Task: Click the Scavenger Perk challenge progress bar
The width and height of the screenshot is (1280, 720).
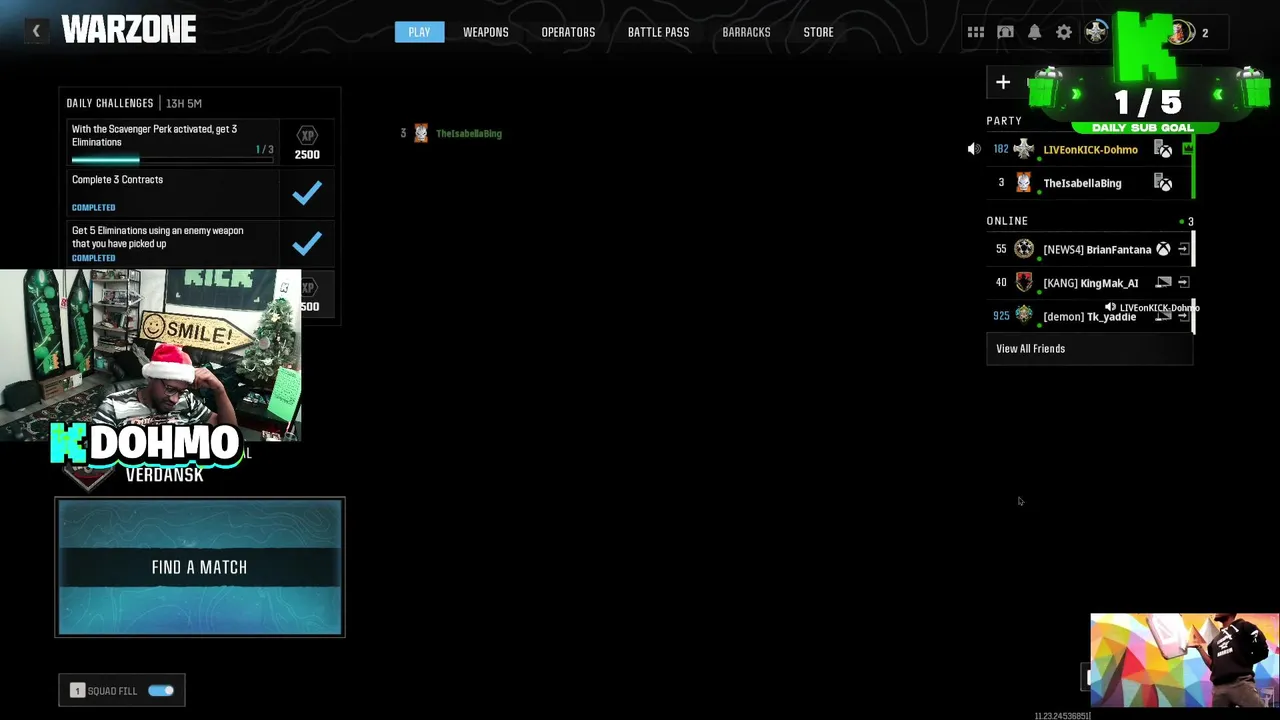Action: click(172, 159)
